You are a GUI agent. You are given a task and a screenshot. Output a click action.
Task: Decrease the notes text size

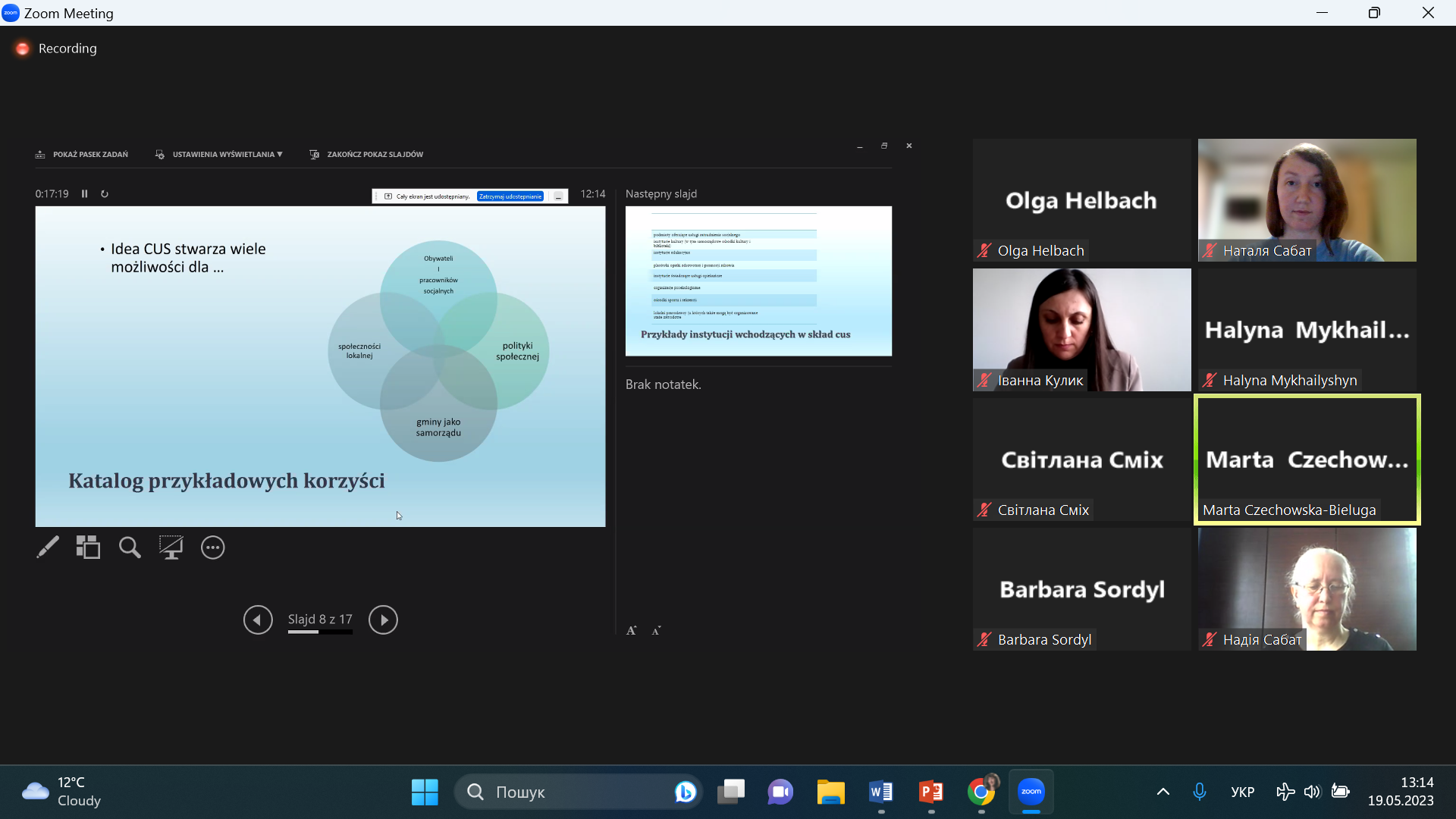pos(657,630)
